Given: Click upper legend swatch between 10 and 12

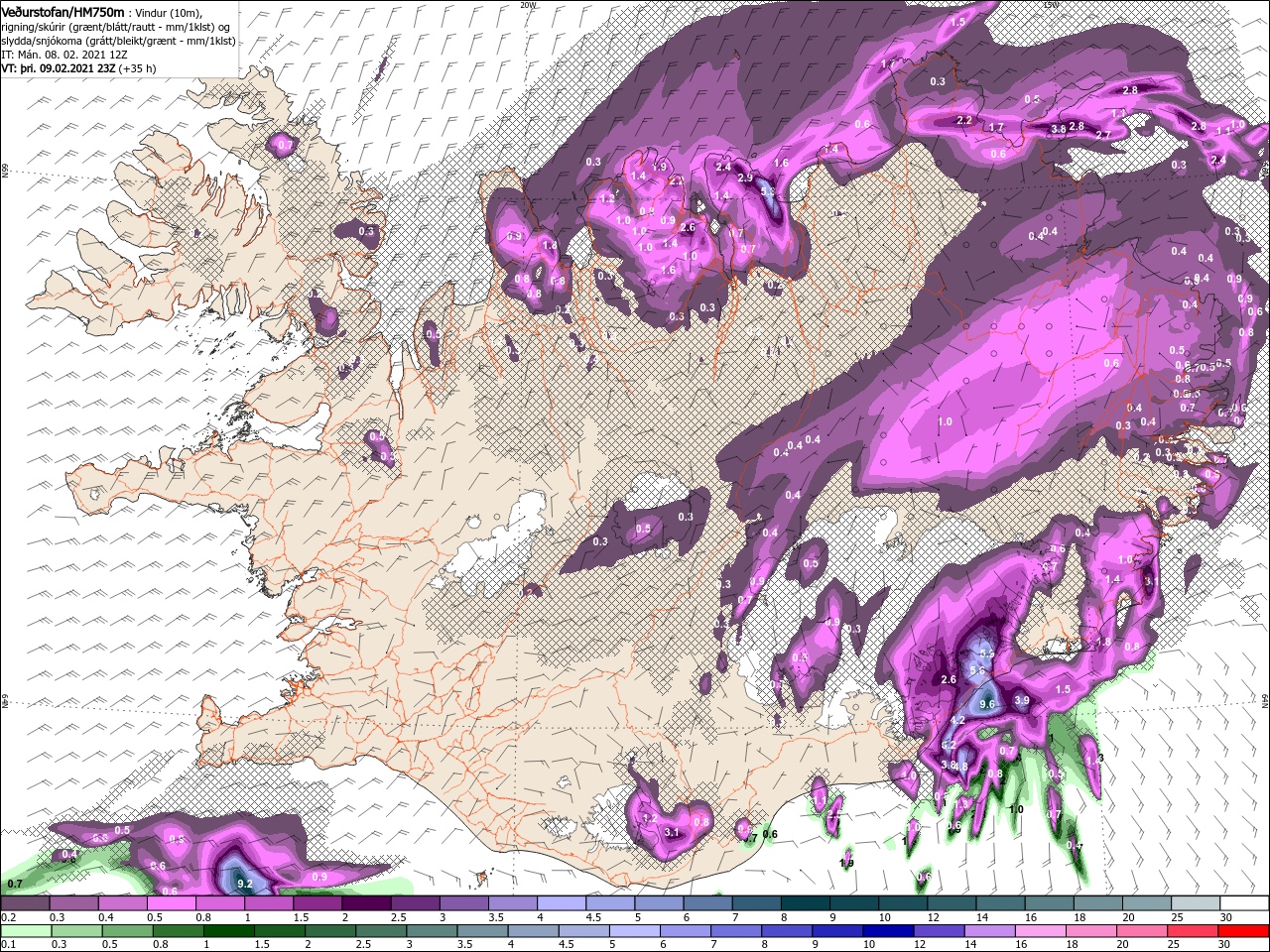Looking at the screenshot, I should pos(903,902).
